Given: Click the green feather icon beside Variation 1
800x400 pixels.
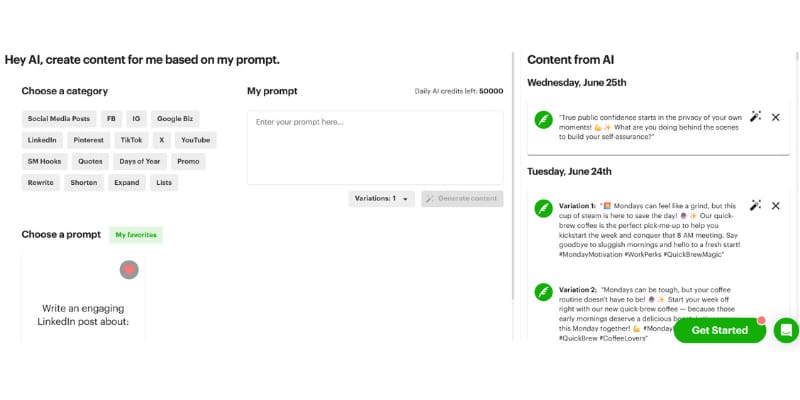Looking at the screenshot, I should coord(543,208).
